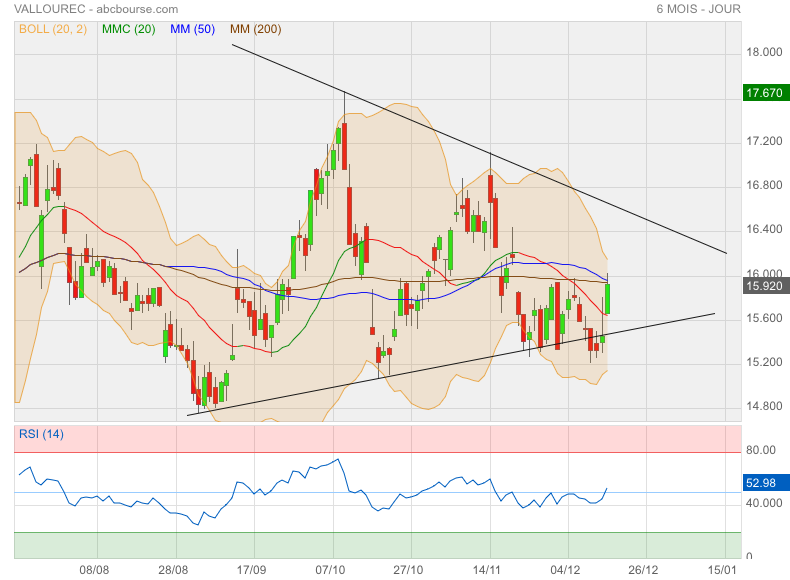The image size is (790, 580).
Task: Select the MMC (20) legend label
Action: (x=128, y=29)
